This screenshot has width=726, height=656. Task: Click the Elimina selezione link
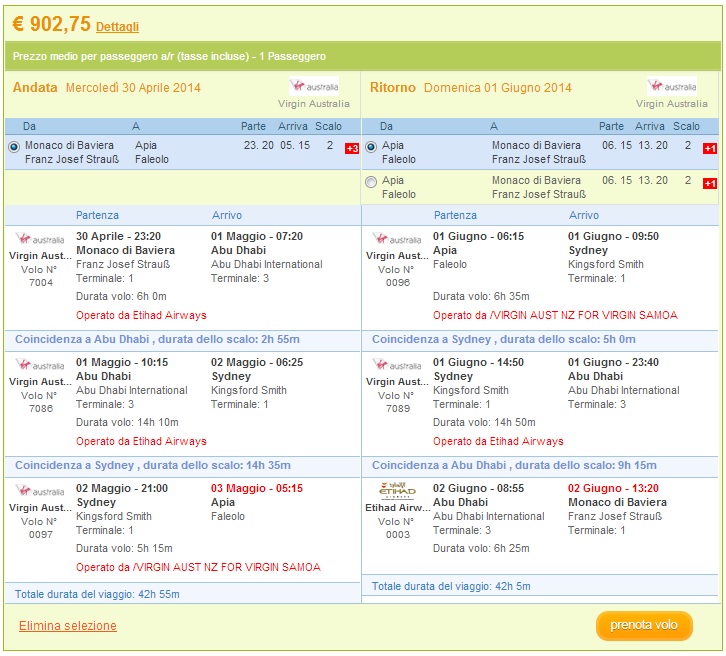tap(68, 625)
